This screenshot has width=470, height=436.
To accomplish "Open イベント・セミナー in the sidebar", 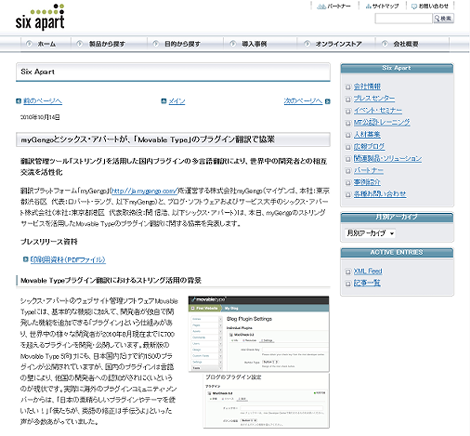I will (x=378, y=110).
